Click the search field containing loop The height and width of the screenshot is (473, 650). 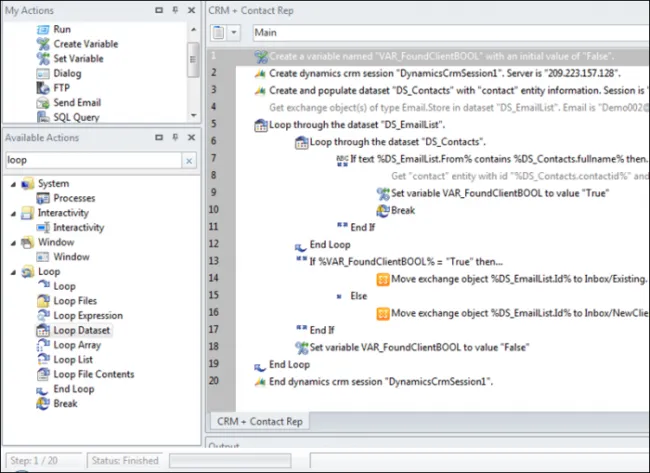click(94, 160)
